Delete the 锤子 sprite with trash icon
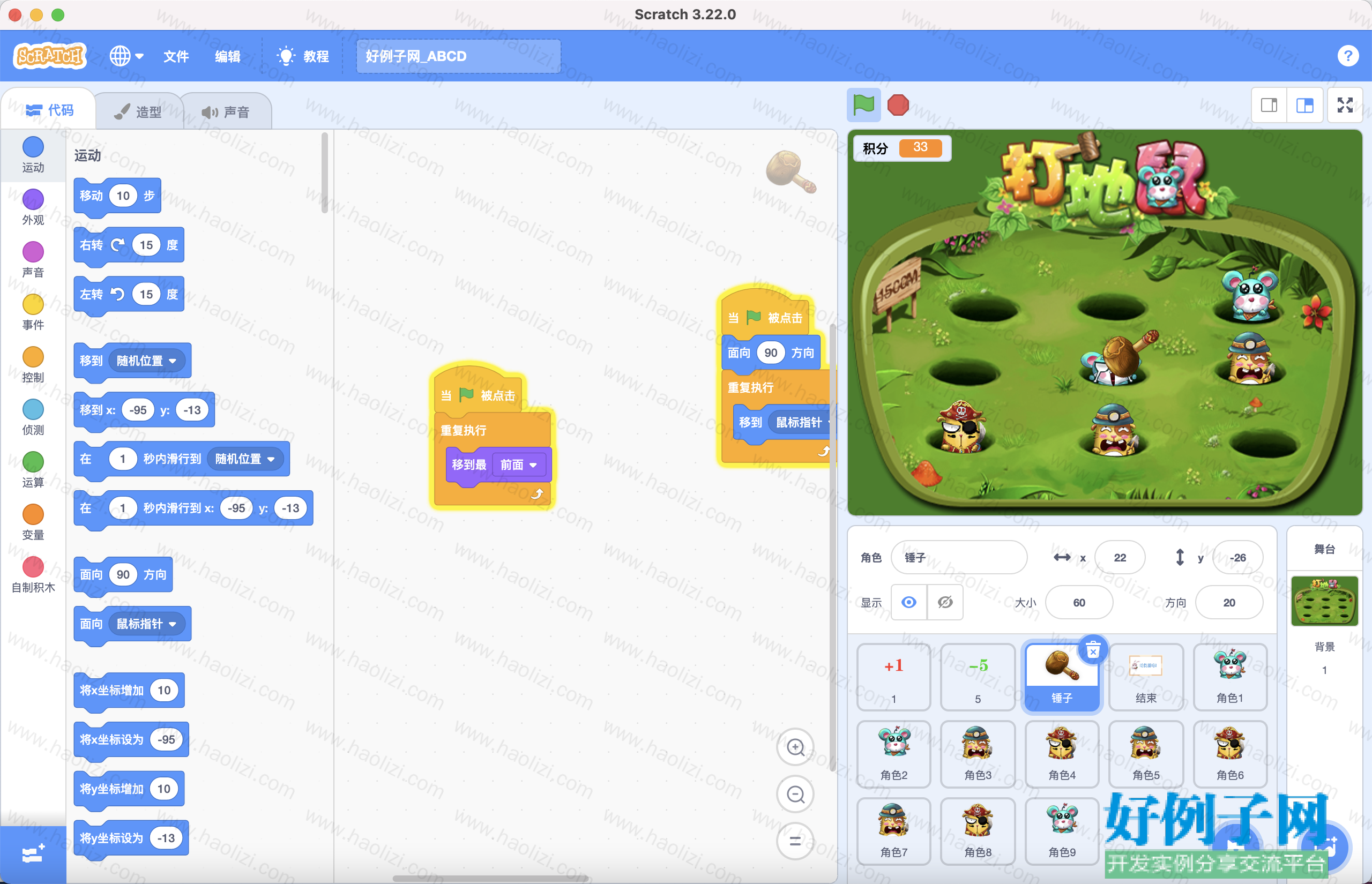The width and height of the screenshot is (1372, 884). pos(1092,650)
